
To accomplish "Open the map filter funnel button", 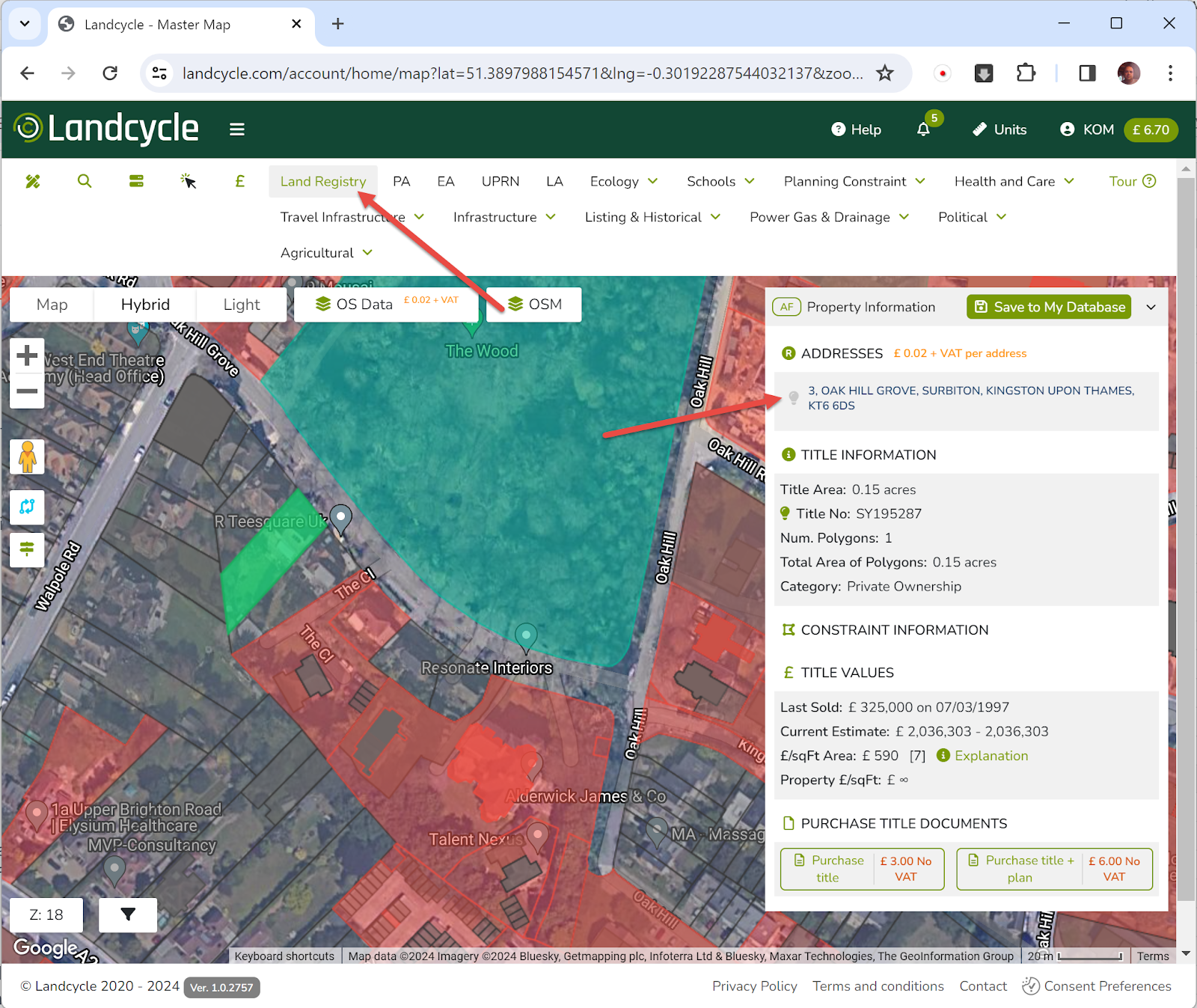I will 128,914.
